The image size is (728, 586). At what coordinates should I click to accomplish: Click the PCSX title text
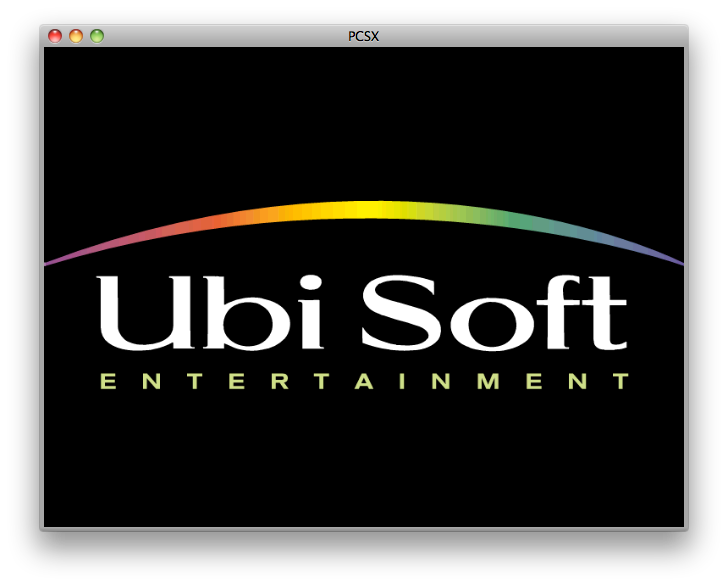364,36
